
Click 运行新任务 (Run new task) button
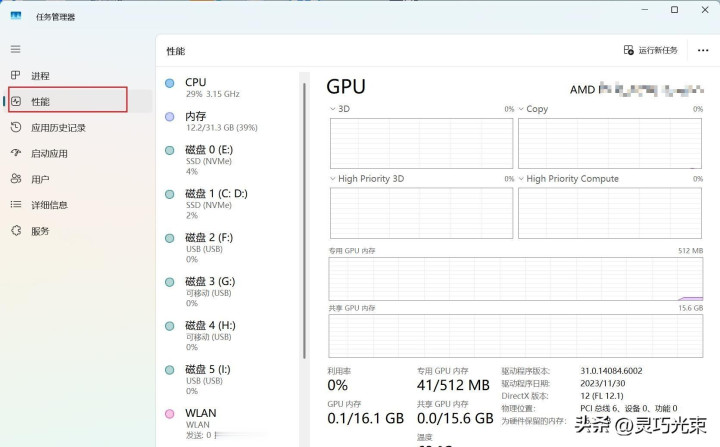pos(651,50)
